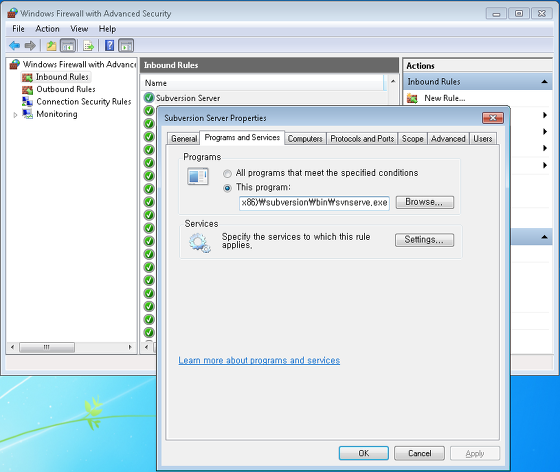Viewport: 560px width, 472px height.
Task: Click the Forward arrow in the toolbar
Action: click(x=30, y=45)
